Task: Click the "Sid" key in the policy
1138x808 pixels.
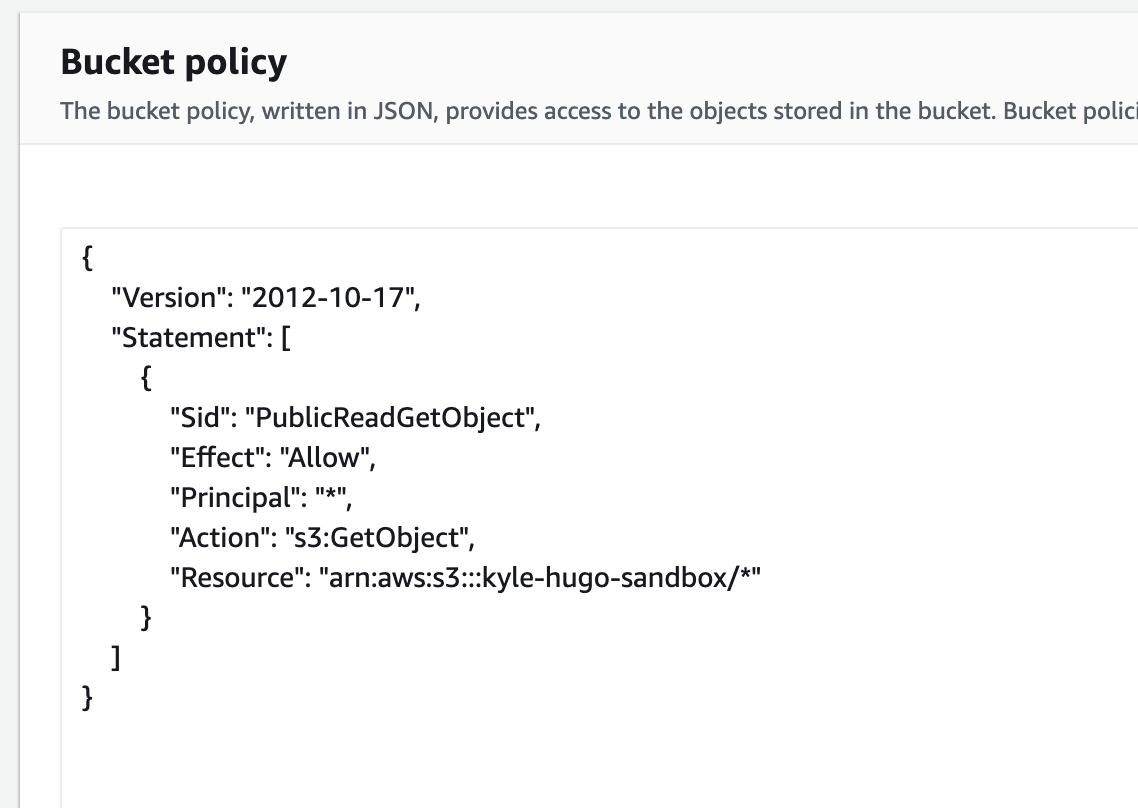Action: tap(202, 417)
